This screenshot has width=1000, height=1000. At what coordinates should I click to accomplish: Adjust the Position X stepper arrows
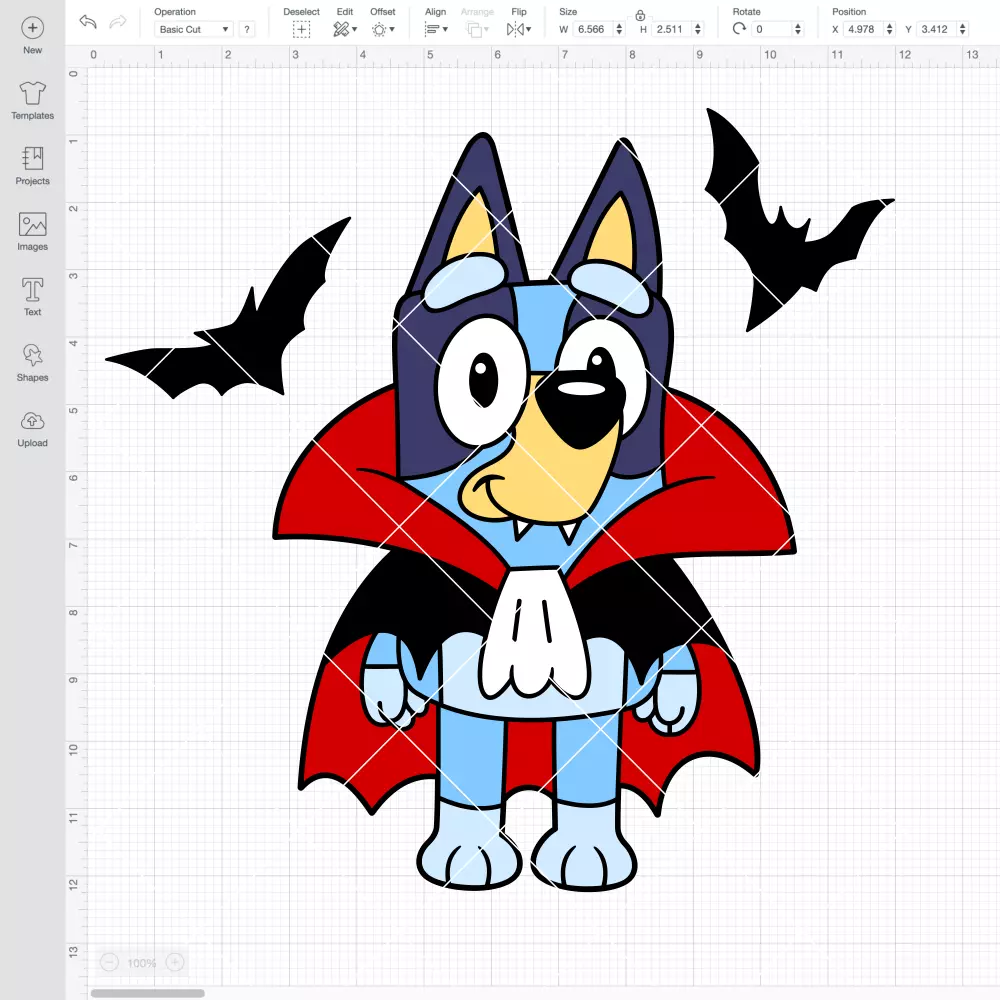(x=890, y=29)
